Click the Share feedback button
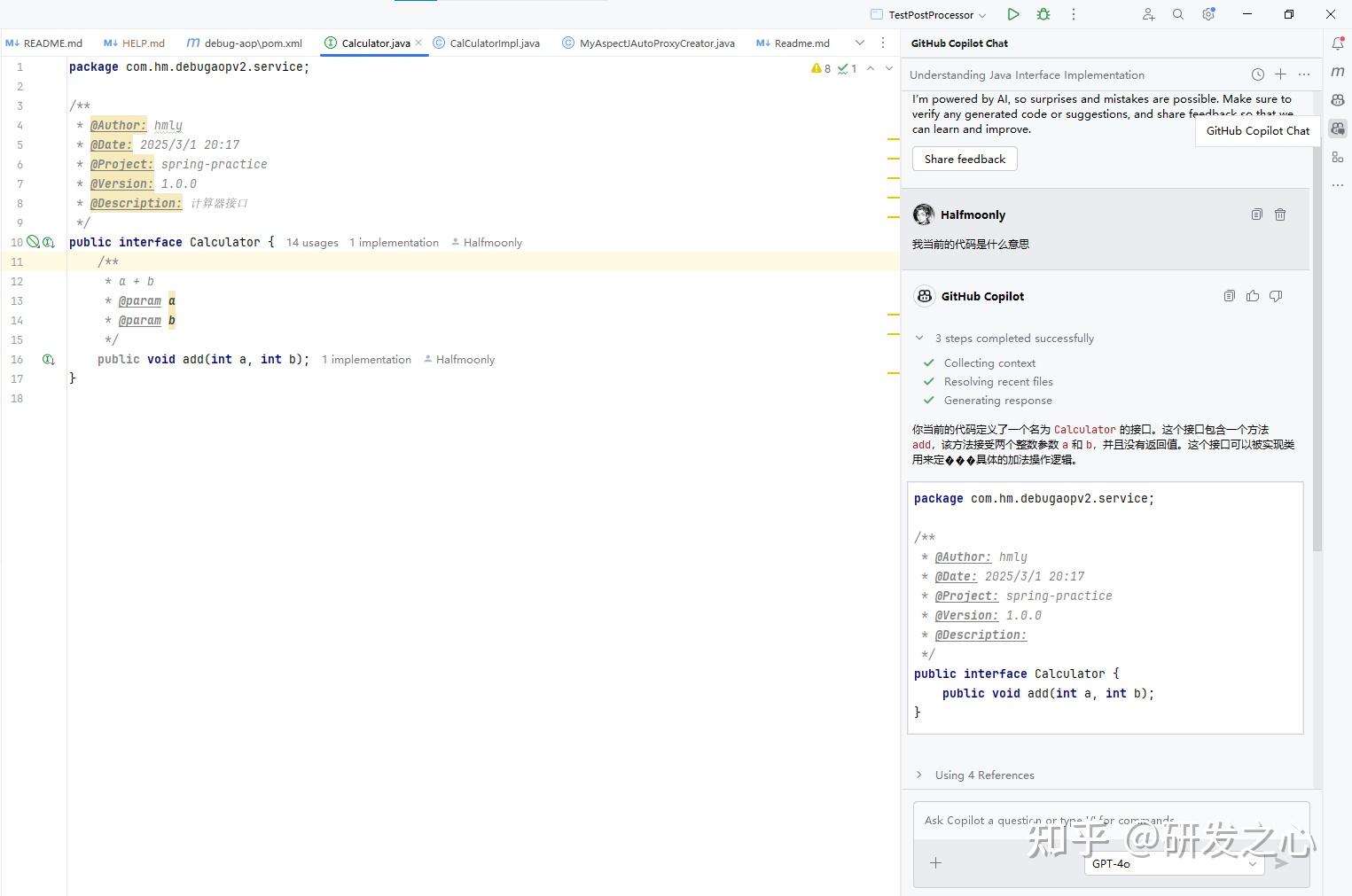 click(965, 159)
